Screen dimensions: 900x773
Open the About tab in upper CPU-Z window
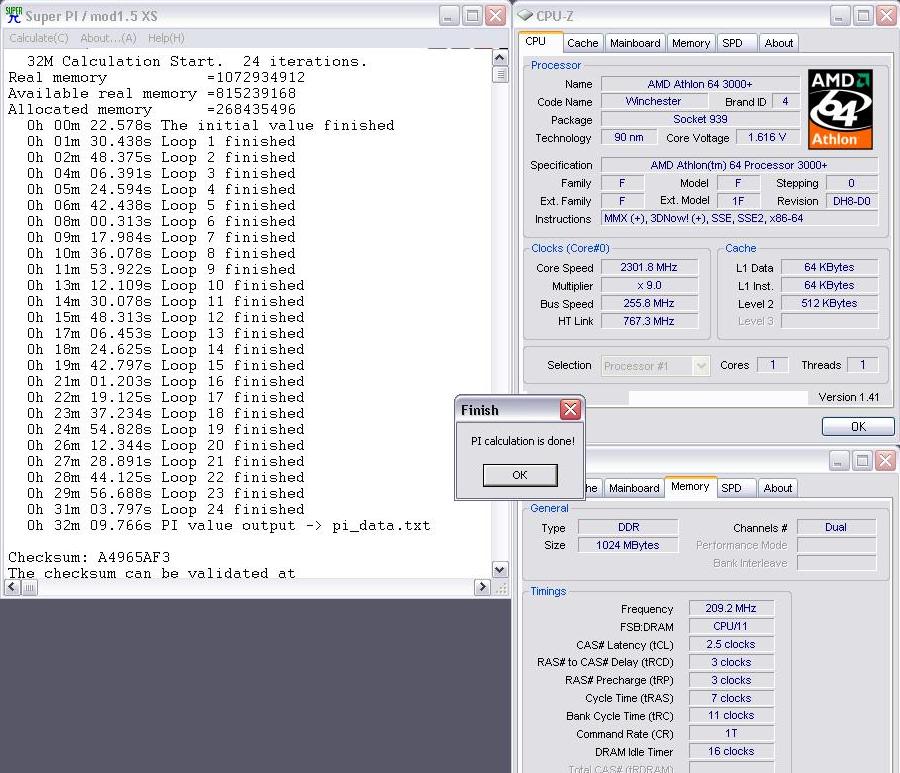click(x=778, y=43)
